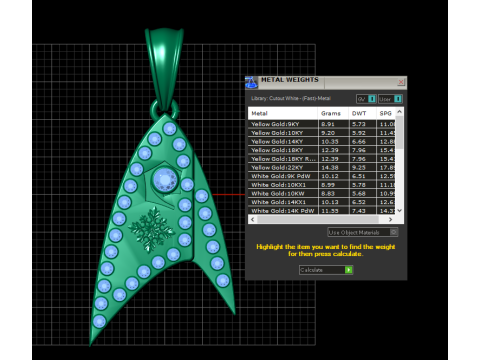The width and height of the screenshot is (480, 360).
Task: Select the Yellow Gold:10KY row
Action: tap(322, 133)
